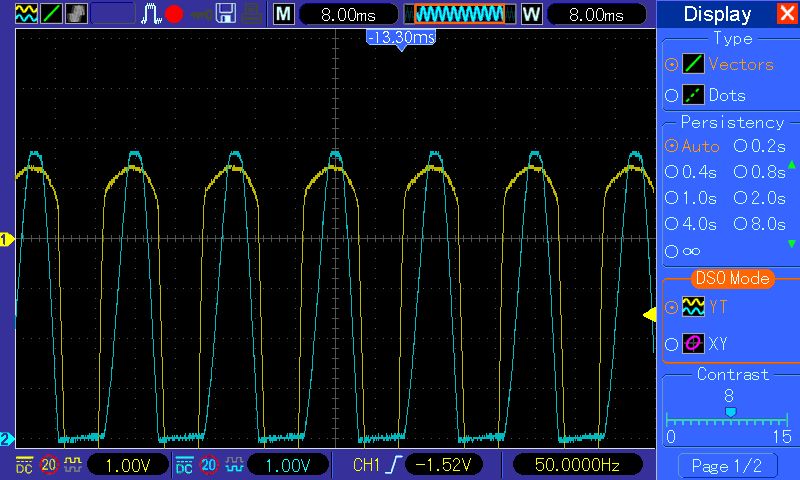Screen dimensions: 800x480
Task: Select Dots display type radio button
Action: pos(671,95)
